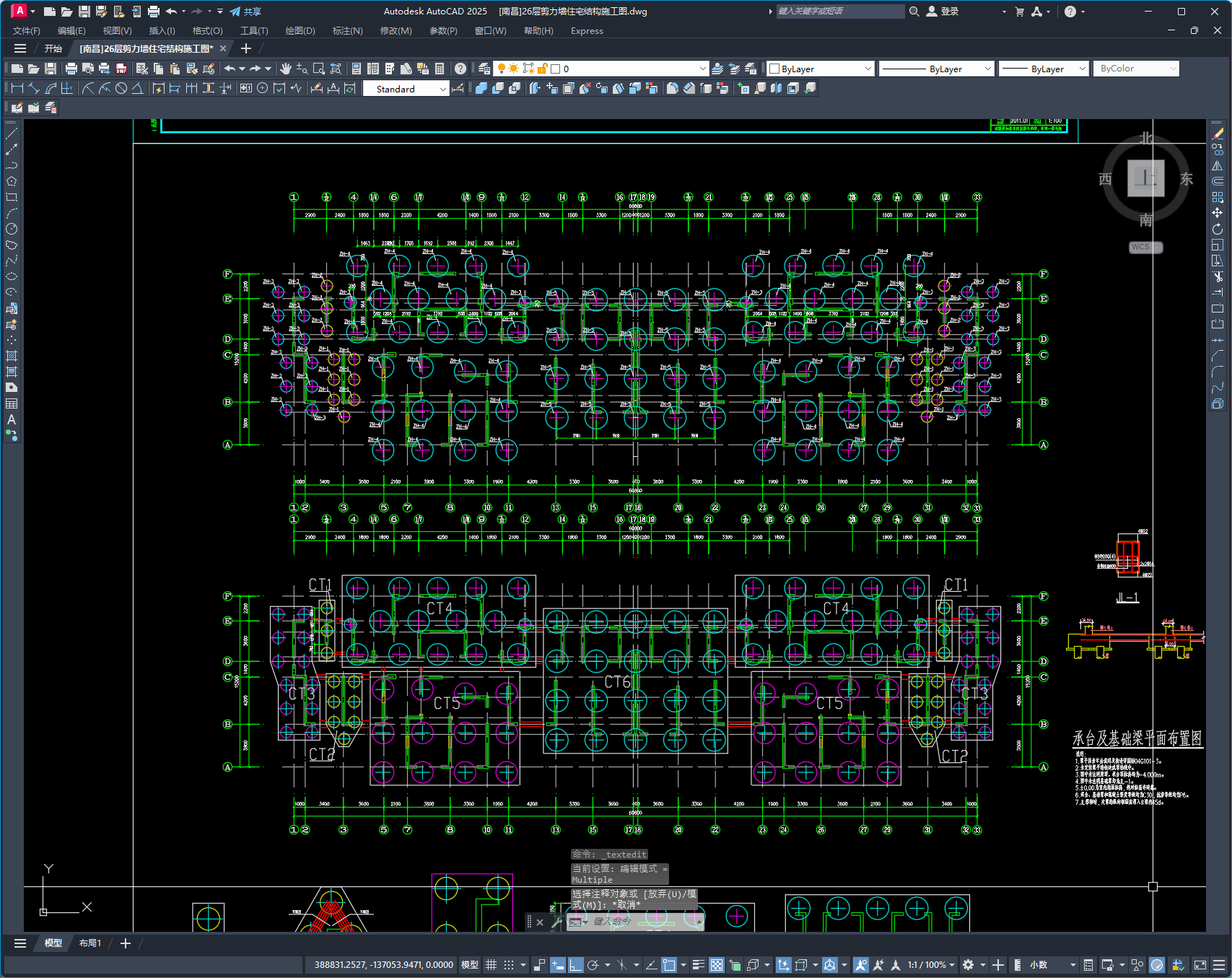Image resolution: width=1232 pixels, height=978 pixels.
Task: Select the Erase tool in modify toolbar
Action: click(x=1218, y=134)
